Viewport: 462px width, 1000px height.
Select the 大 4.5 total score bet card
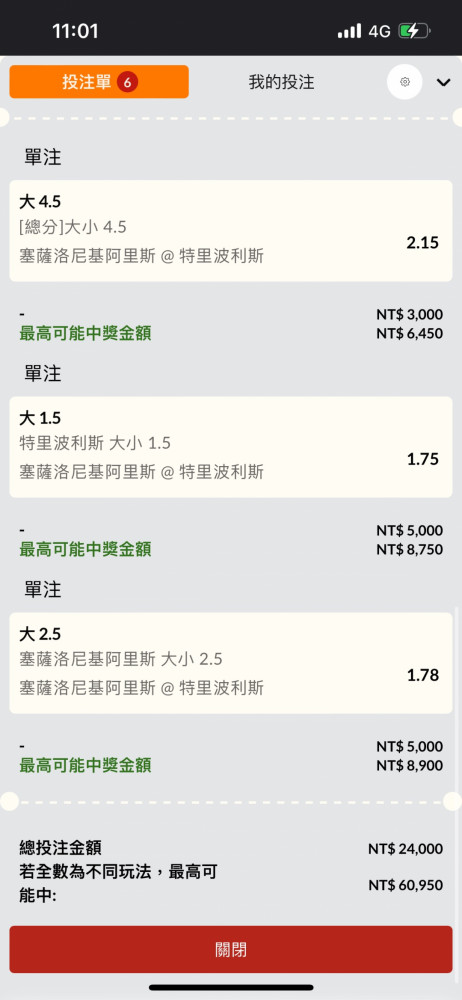tap(230, 230)
